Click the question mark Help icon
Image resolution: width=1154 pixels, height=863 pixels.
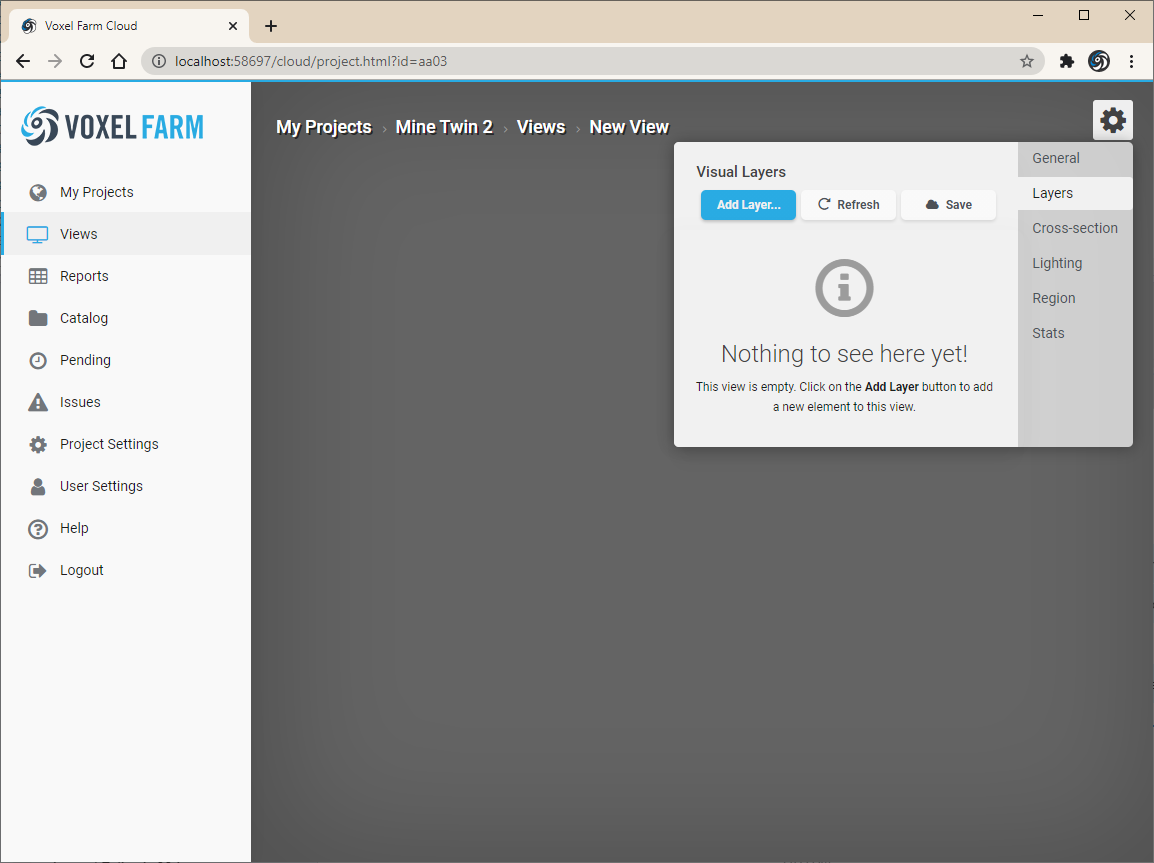coord(38,529)
